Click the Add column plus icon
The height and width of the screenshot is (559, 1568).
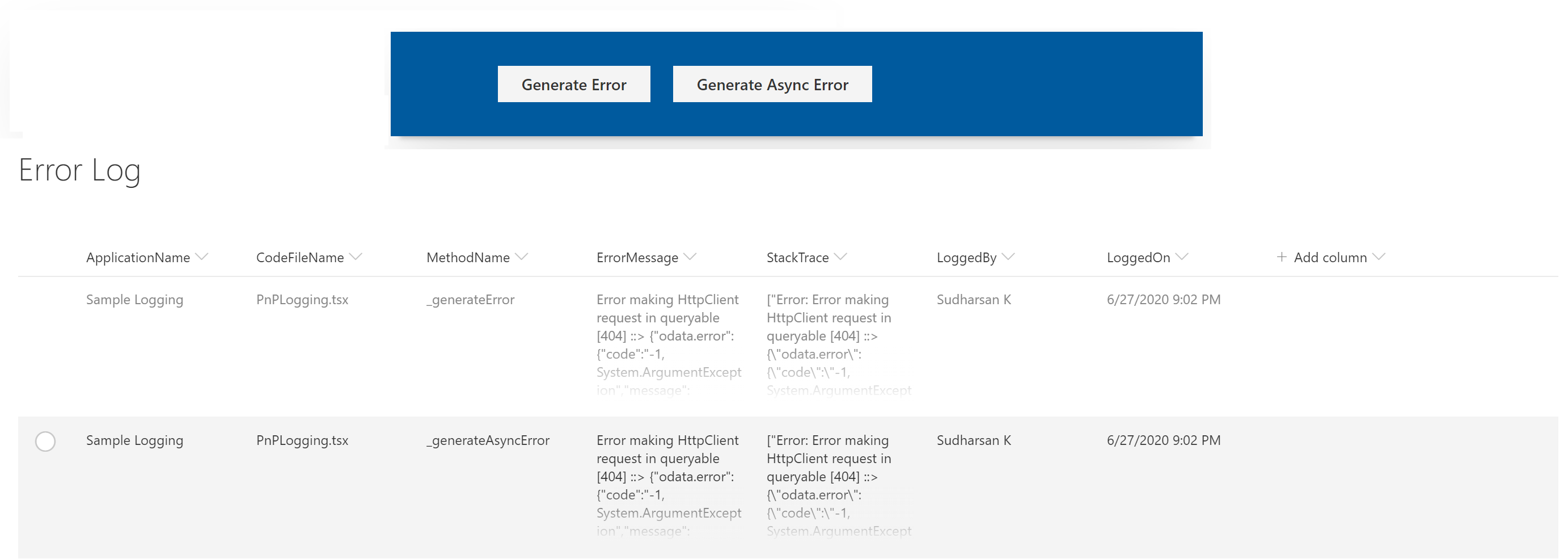click(x=1282, y=257)
